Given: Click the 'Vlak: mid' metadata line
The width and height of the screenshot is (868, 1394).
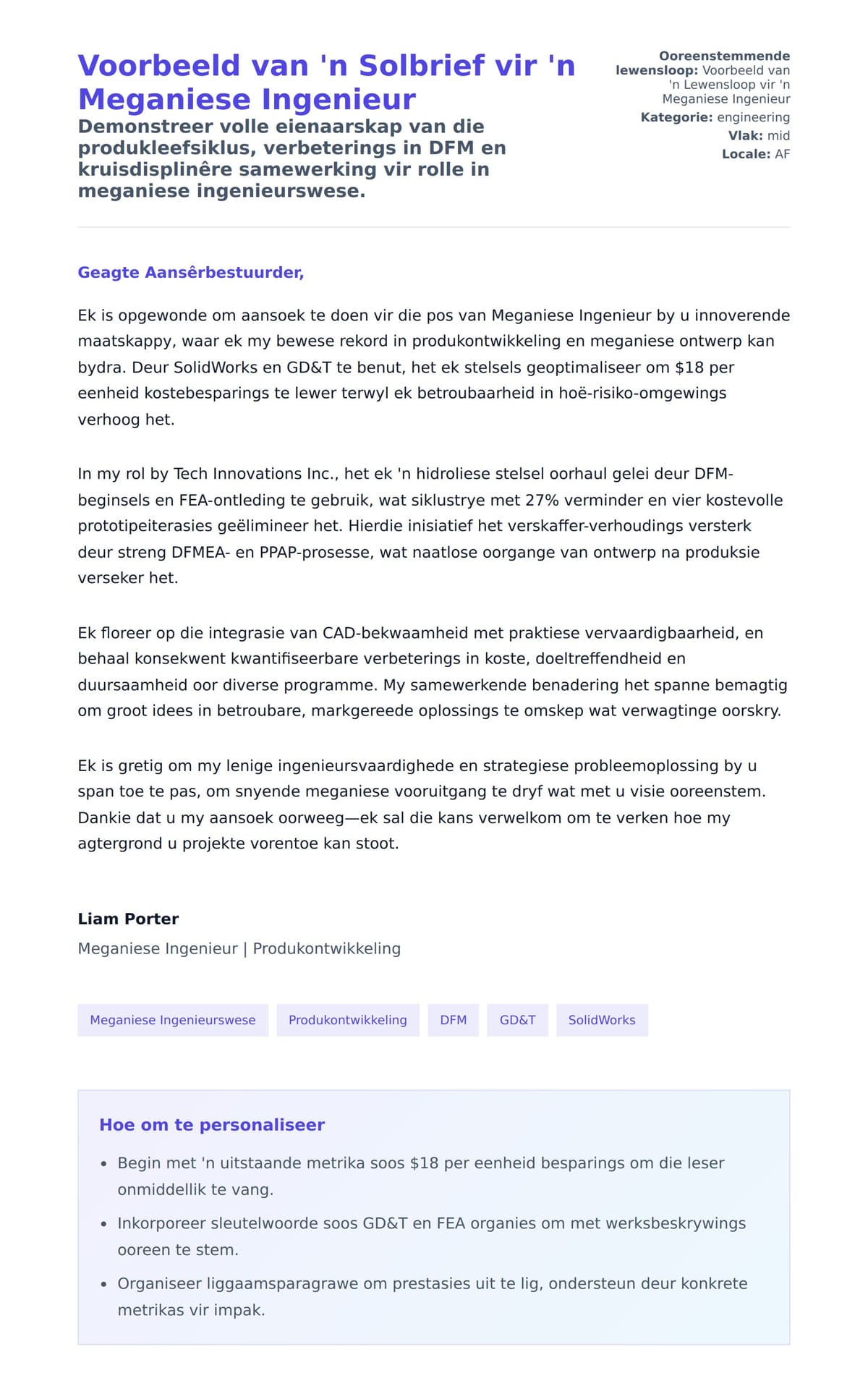Looking at the screenshot, I should pyautogui.click(x=758, y=135).
